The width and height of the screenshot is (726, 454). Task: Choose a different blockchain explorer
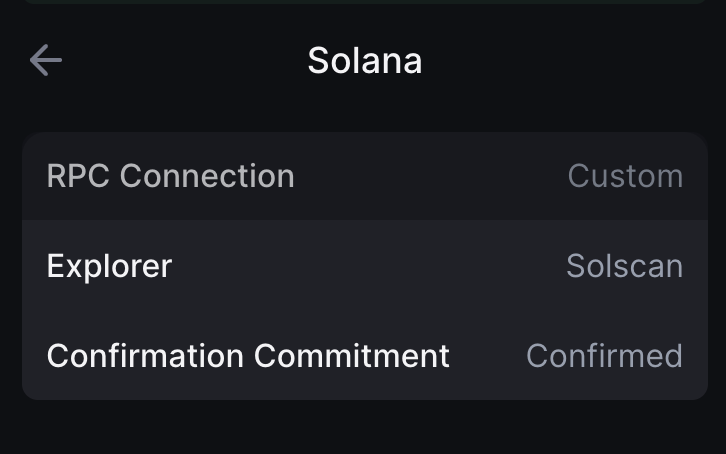click(364, 266)
